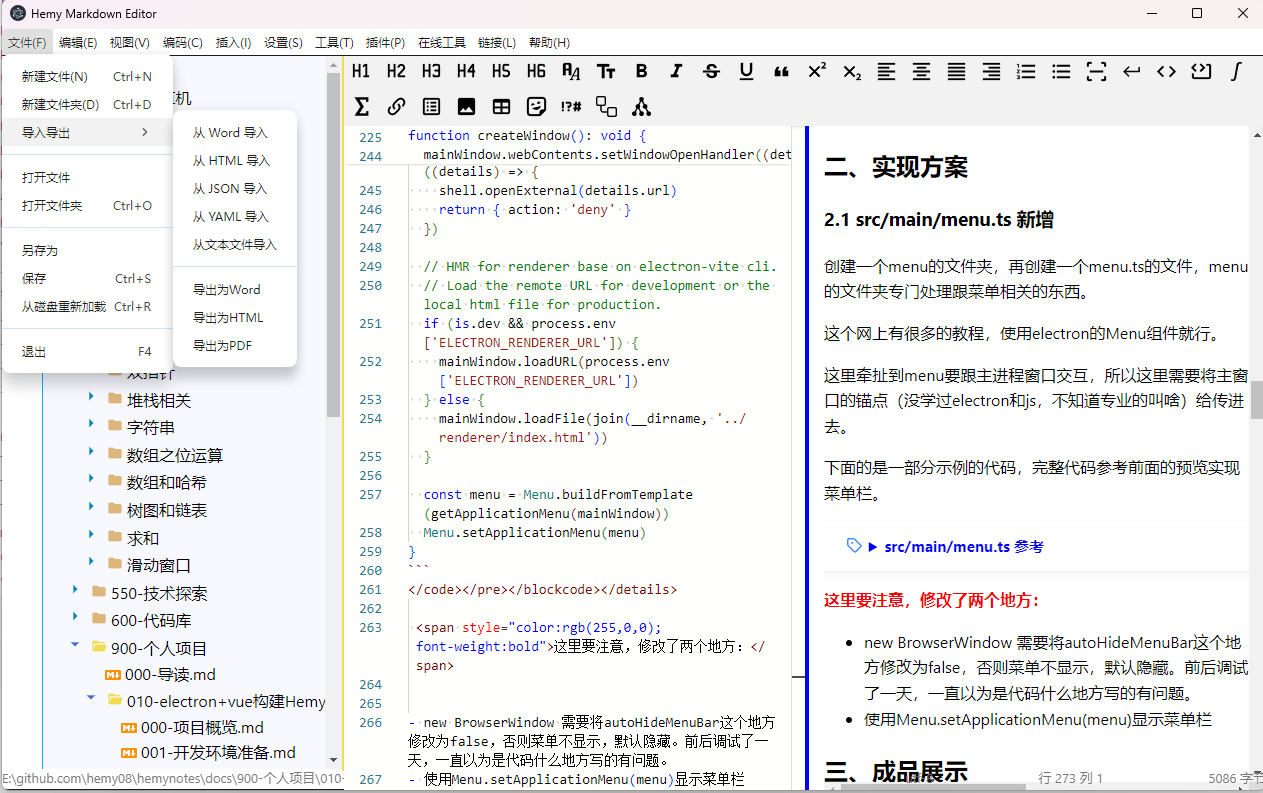1263x793 pixels.
Task: Click the strikethrough toolbar icon
Action: point(711,71)
